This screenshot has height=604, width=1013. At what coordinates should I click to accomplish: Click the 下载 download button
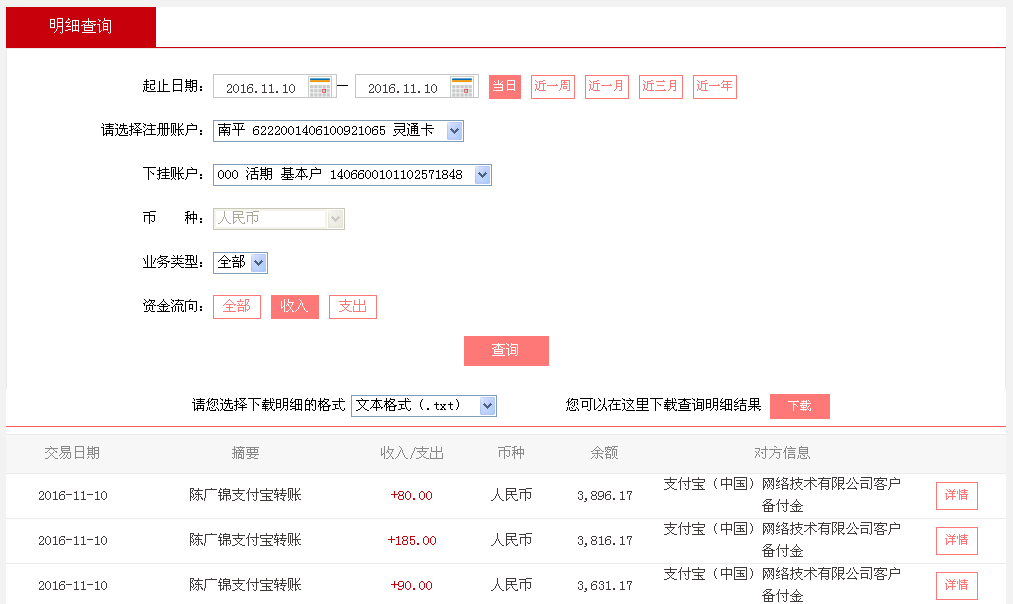coord(798,405)
